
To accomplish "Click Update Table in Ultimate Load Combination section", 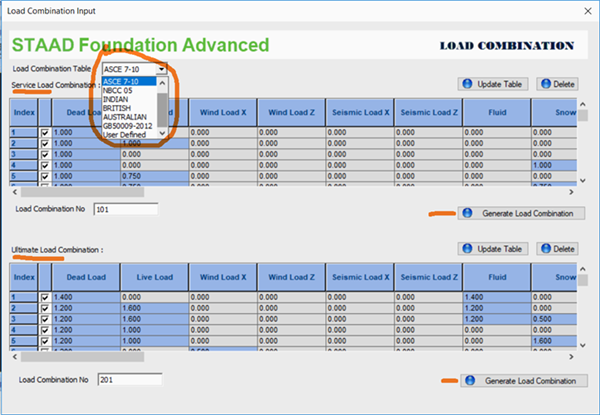I will pyautogui.click(x=492, y=249).
